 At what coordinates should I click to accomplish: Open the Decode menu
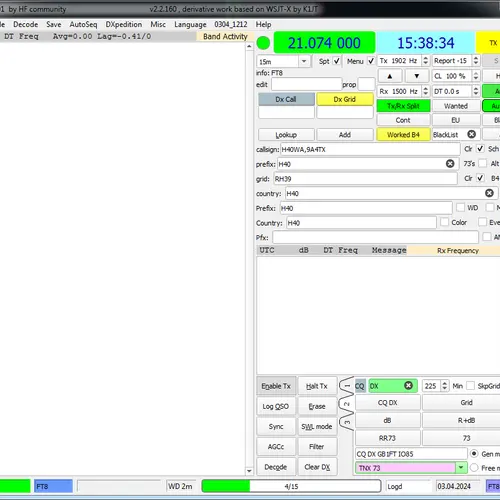coord(26,24)
